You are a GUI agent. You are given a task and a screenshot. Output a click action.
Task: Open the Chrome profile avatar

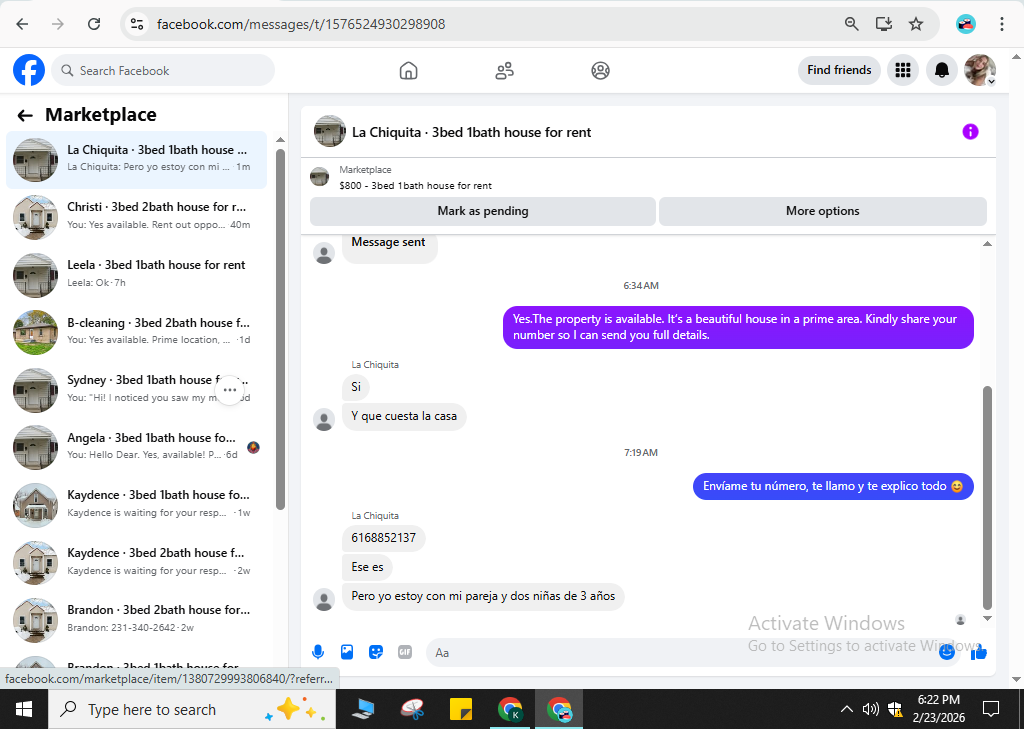tap(965, 24)
